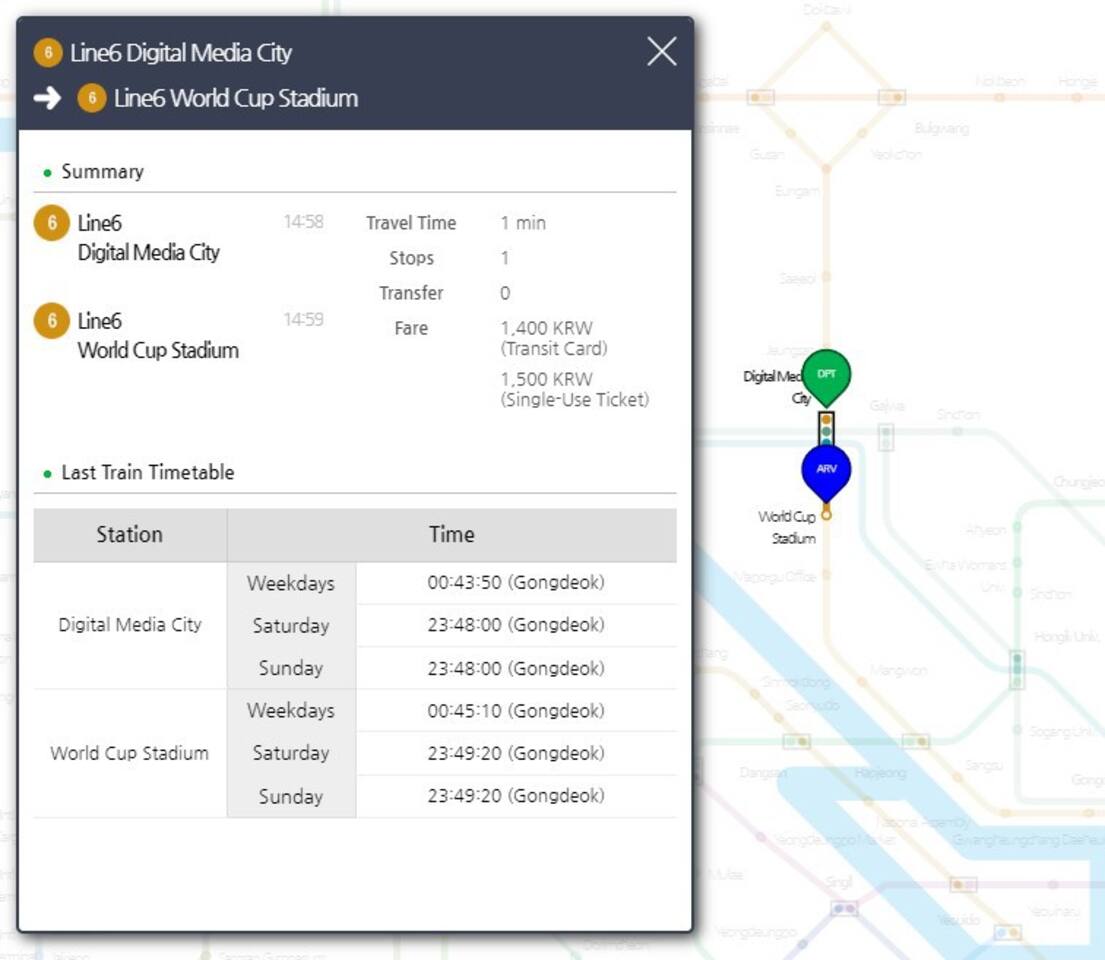The height and width of the screenshot is (960, 1105).
Task: Select the Weekdays row for Digital Media City
Action: click(x=290, y=583)
